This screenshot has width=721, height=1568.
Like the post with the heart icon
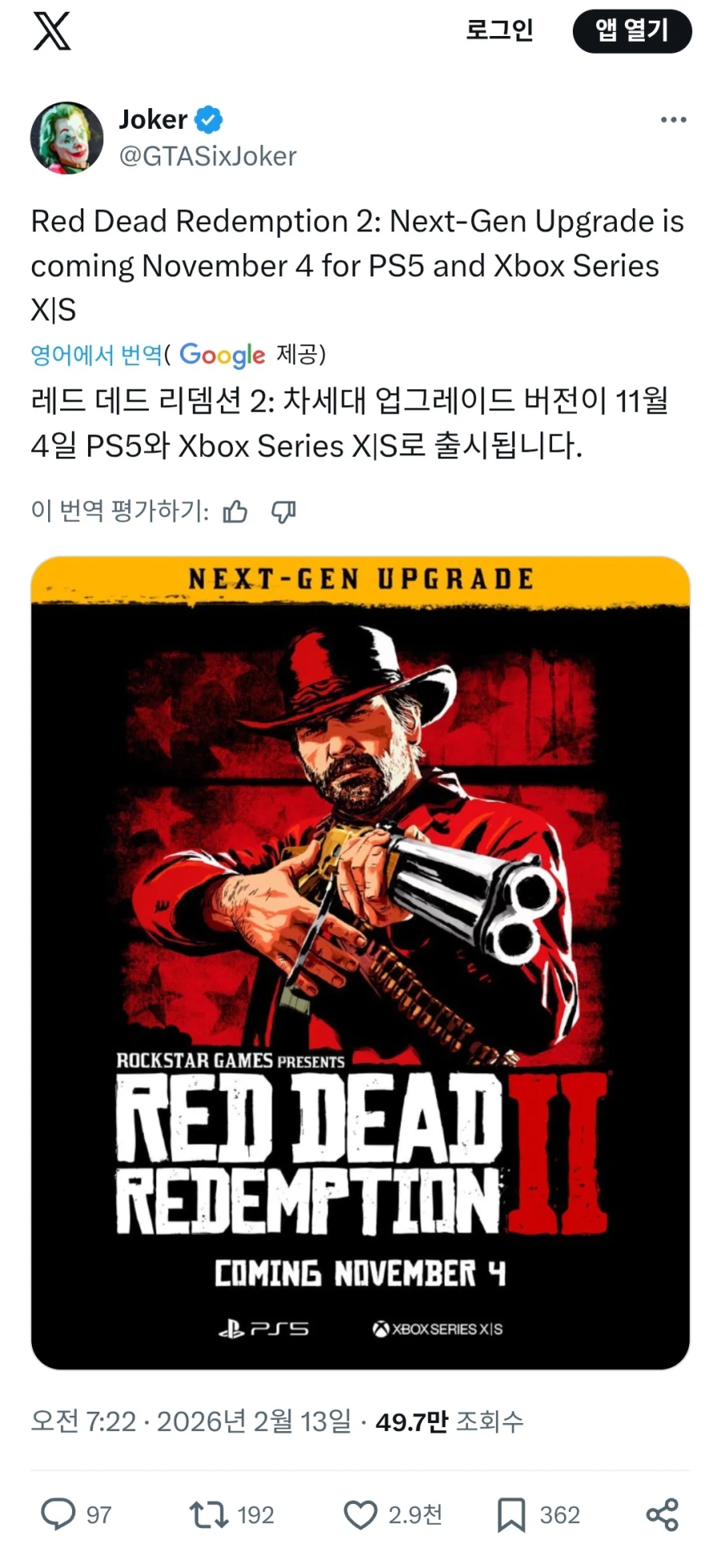[x=360, y=1515]
